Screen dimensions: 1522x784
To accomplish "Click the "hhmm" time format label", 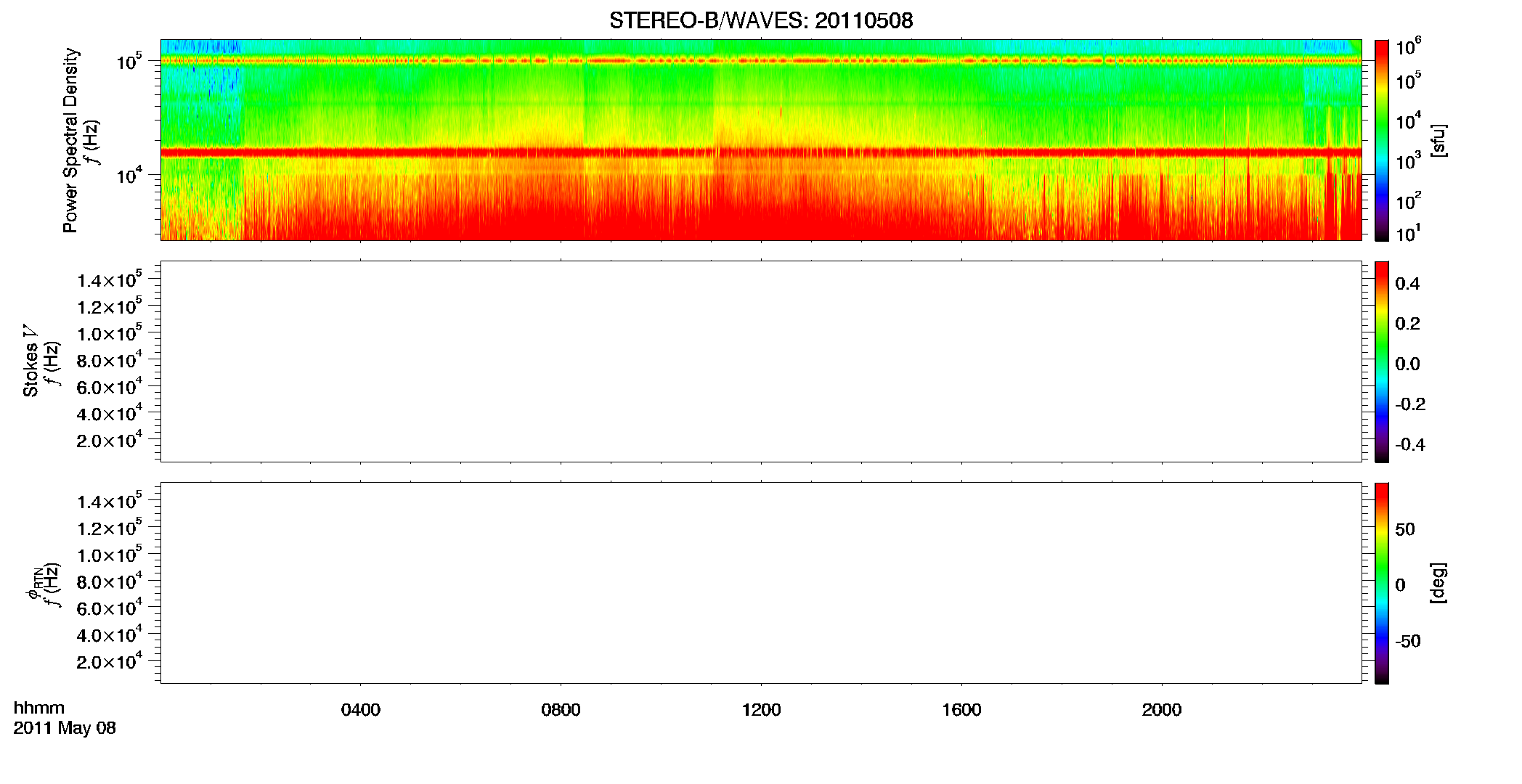I will pyautogui.click(x=39, y=709).
